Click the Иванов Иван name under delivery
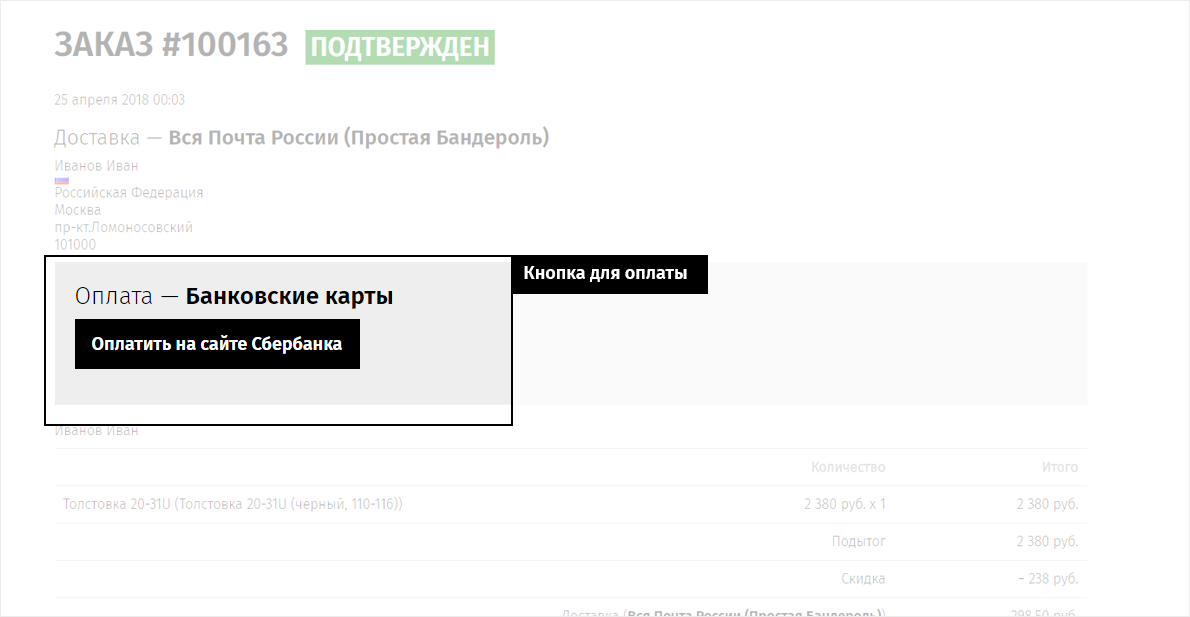This screenshot has width=1190, height=617. tap(96, 165)
